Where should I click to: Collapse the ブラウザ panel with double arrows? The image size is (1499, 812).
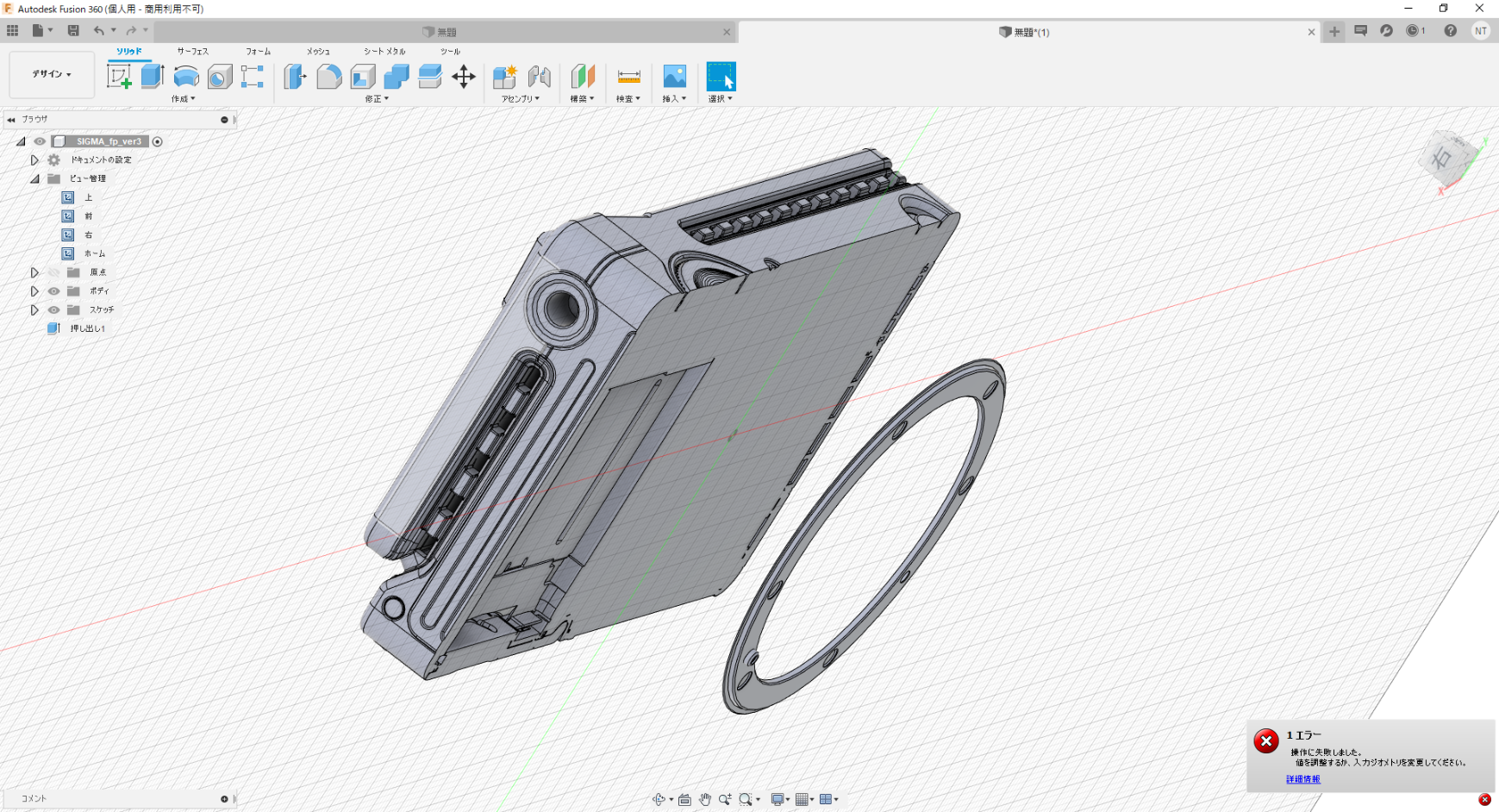(11, 120)
